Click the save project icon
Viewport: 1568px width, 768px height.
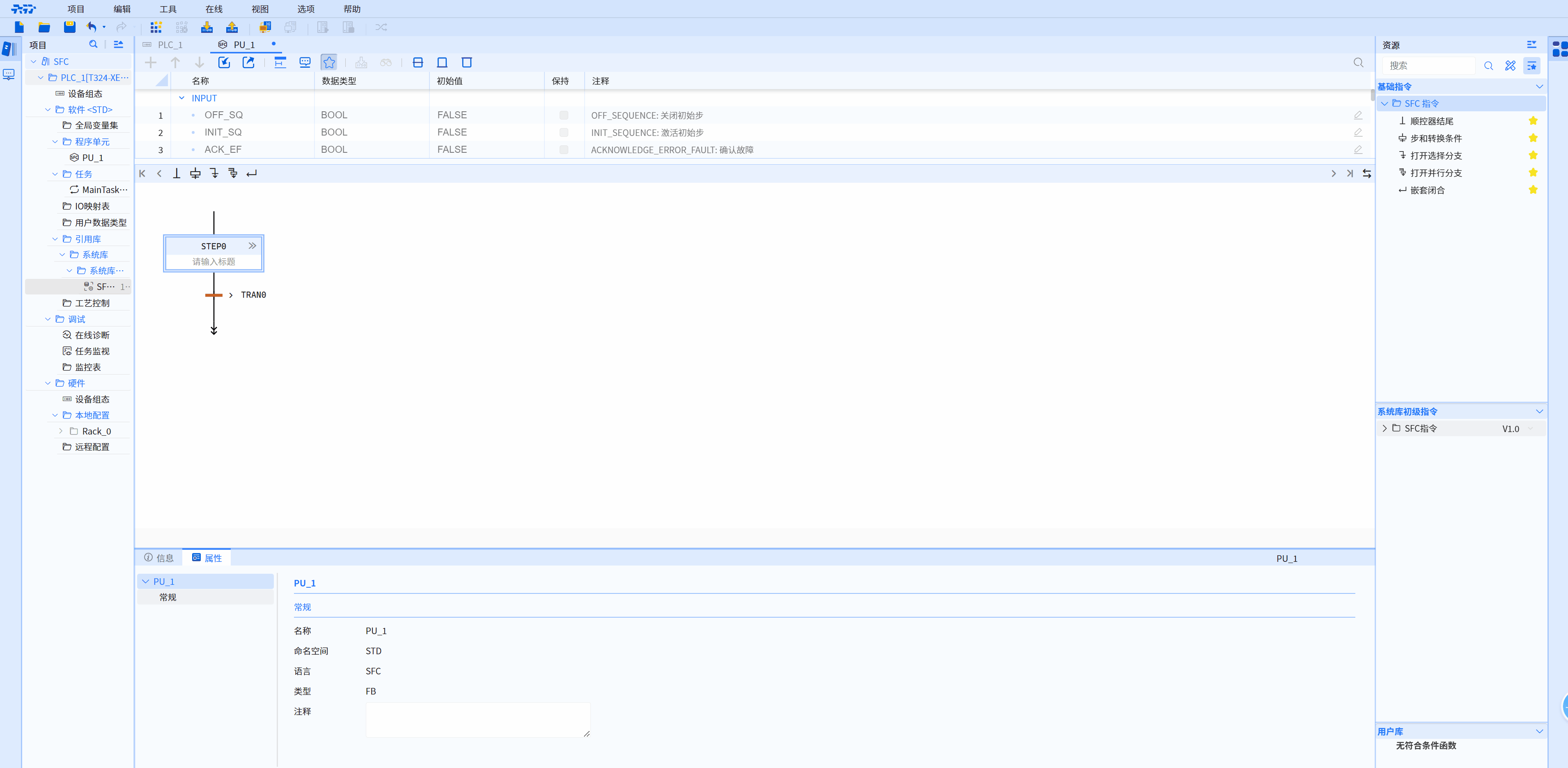click(69, 27)
